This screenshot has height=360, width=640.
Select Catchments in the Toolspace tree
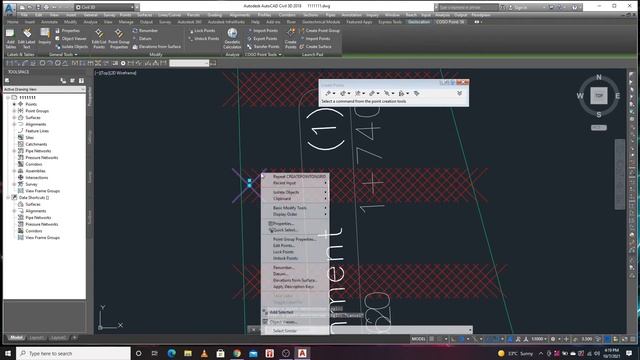pyautogui.click(x=36, y=144)
